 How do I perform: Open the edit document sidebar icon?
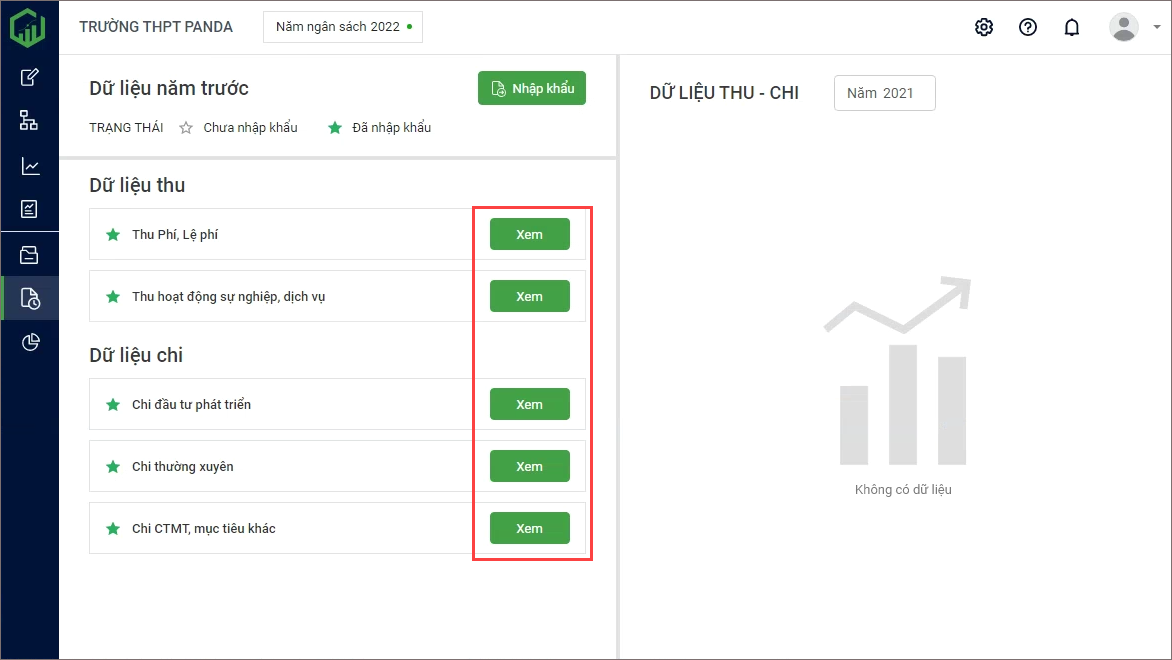tap(29, 77)
